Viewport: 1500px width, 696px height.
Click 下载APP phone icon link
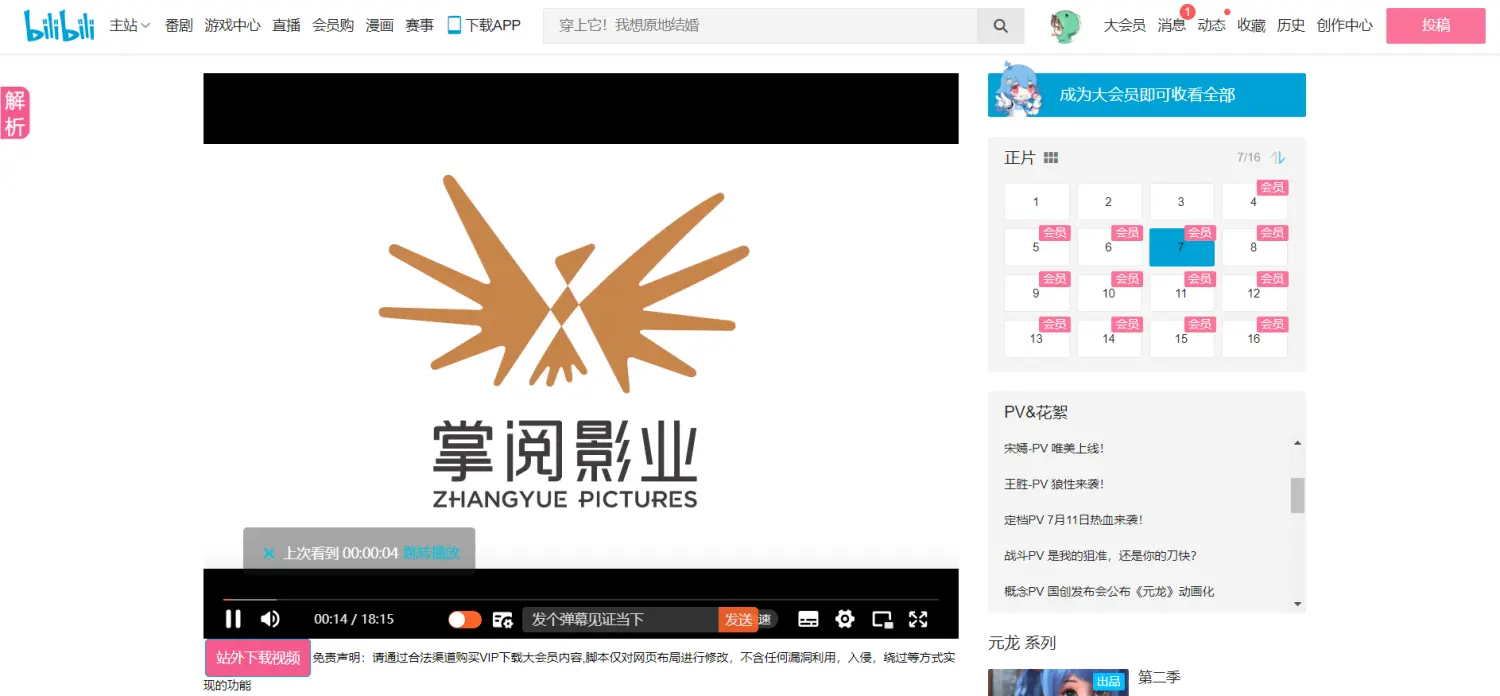pos(484,25)
